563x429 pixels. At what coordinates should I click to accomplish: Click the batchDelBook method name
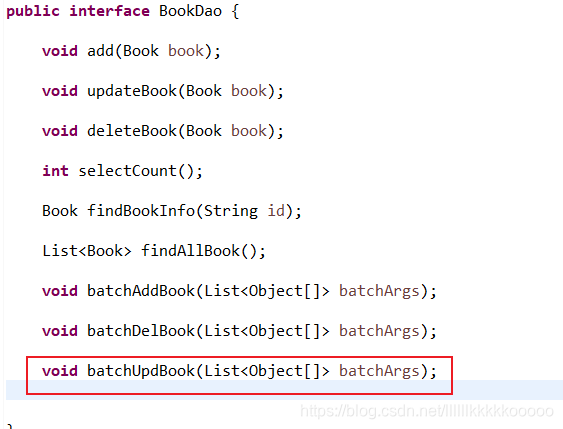pyautogui.click(x=141, y=331)
